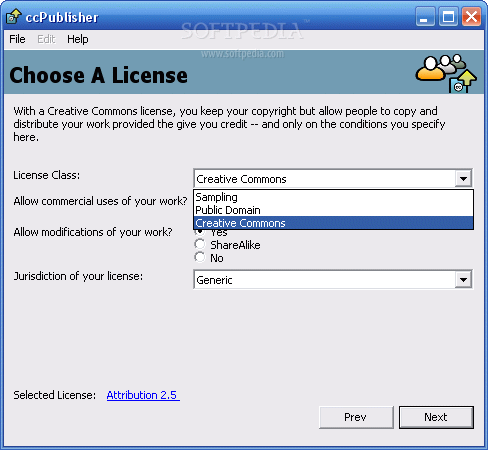
Task: Go to the Next step
Action: click(436, 417)
